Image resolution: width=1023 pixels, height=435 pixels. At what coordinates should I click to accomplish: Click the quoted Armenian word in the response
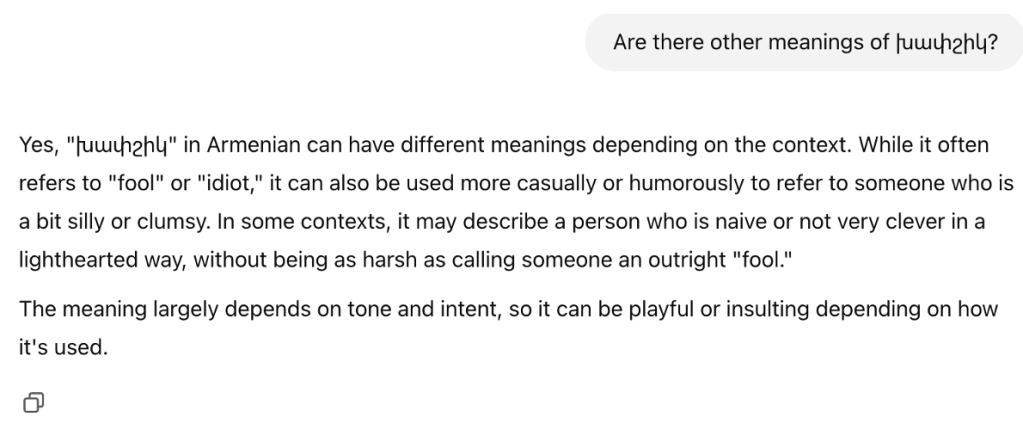(x=120, y=145)
